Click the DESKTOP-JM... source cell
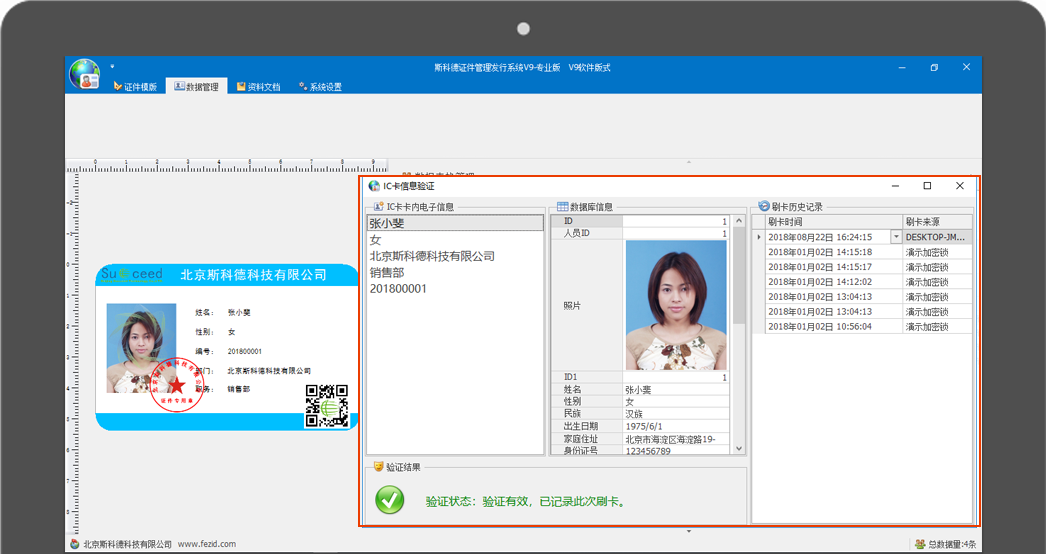Image resolution: width=1046 pixels, height=554 pixels. point(937,237)
